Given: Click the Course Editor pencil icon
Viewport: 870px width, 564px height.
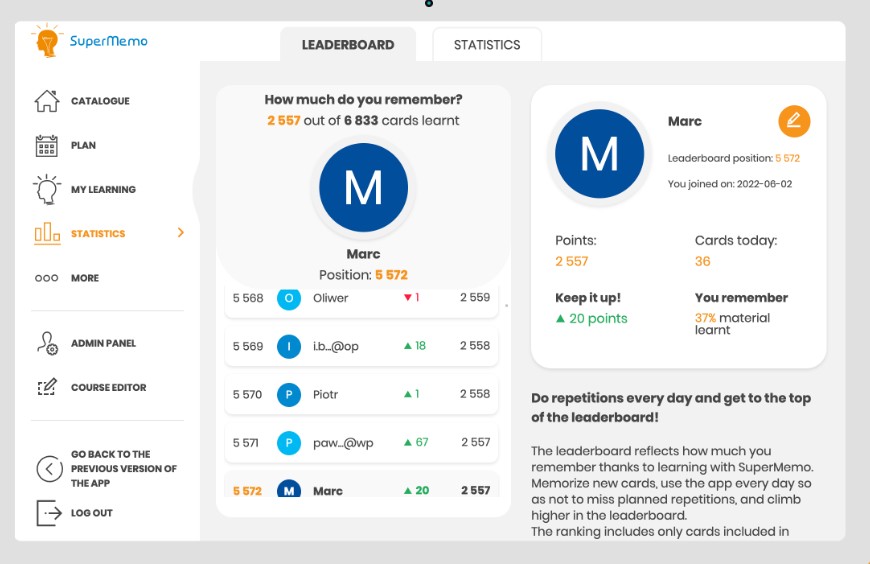Looking at the screenshot, I should point(47,387).
